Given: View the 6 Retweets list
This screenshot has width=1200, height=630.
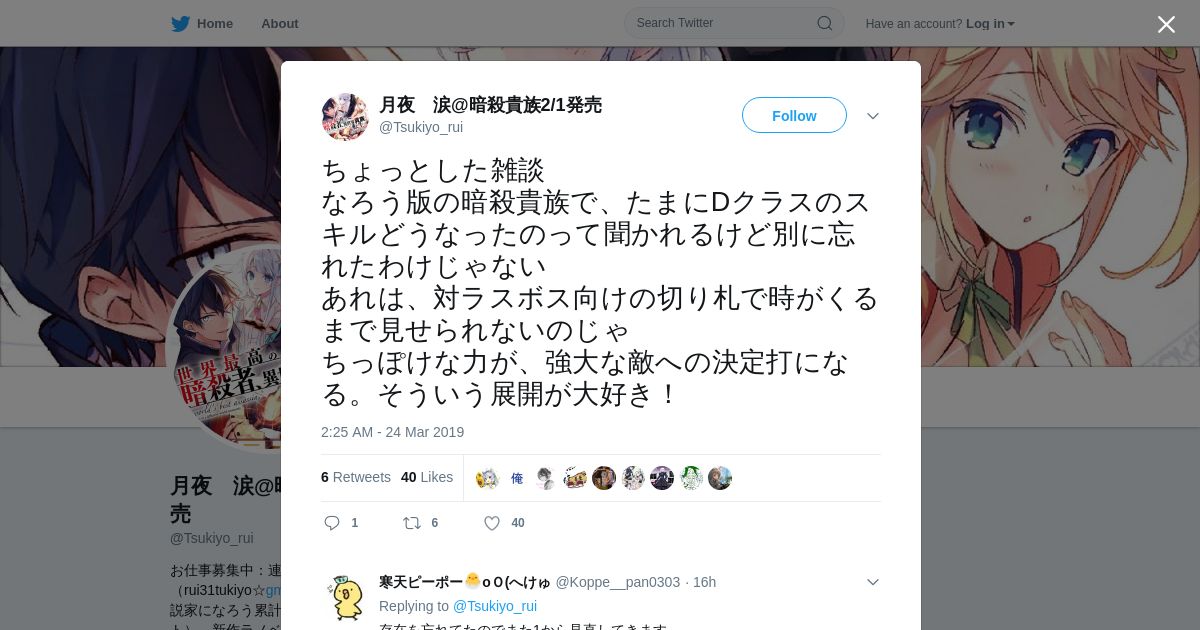Looking at the screenshot, I should click(356, 477).
